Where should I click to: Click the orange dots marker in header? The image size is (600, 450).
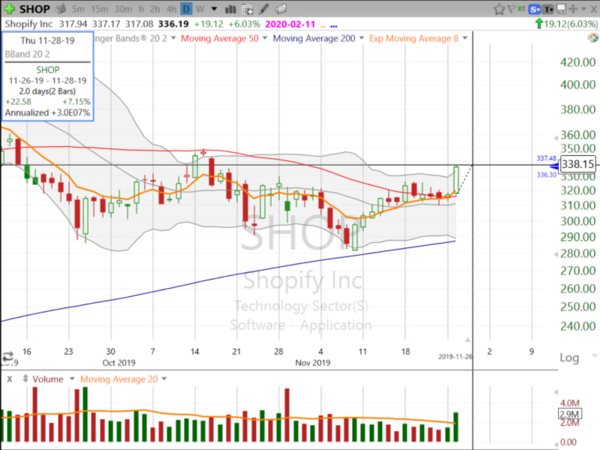click(x=323, y=26)
